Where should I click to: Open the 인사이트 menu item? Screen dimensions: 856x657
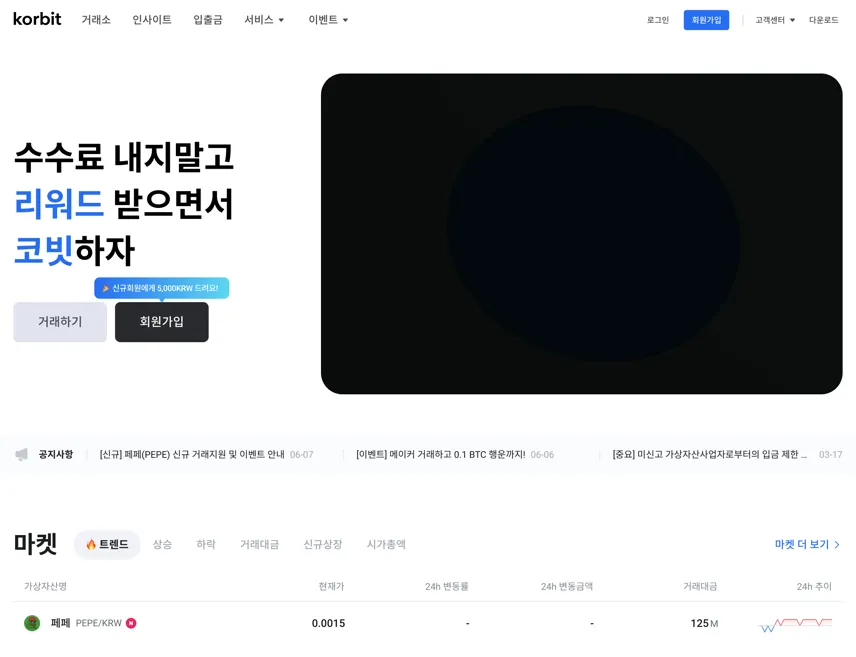[152, 20]
